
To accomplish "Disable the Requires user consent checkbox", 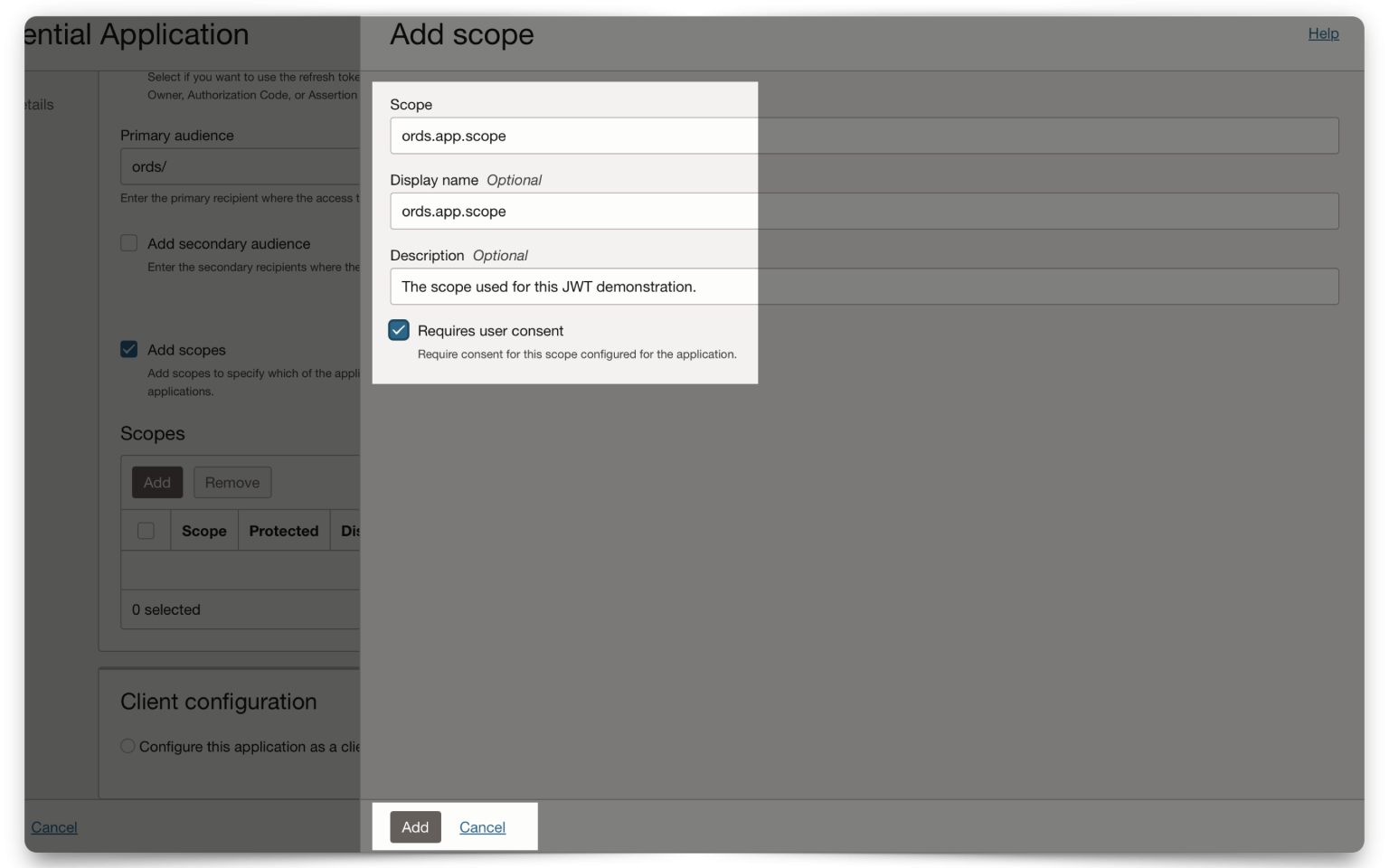I will coord(399,330).
